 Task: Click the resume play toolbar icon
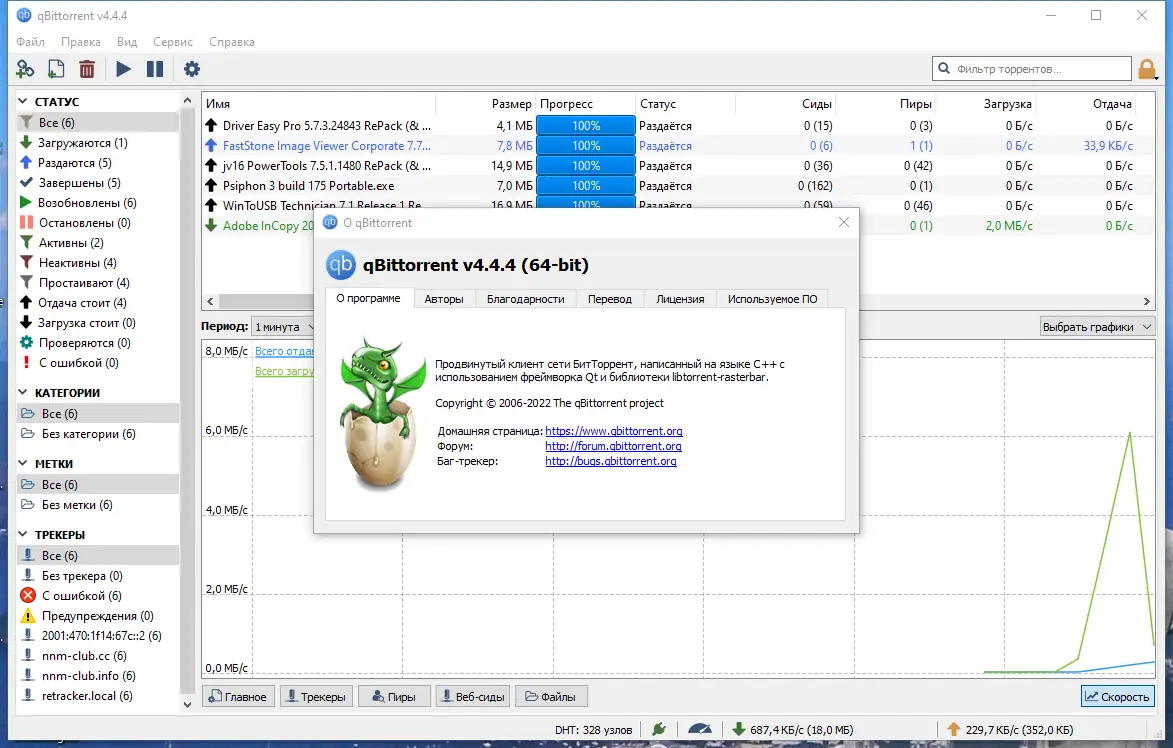[123, 69]
